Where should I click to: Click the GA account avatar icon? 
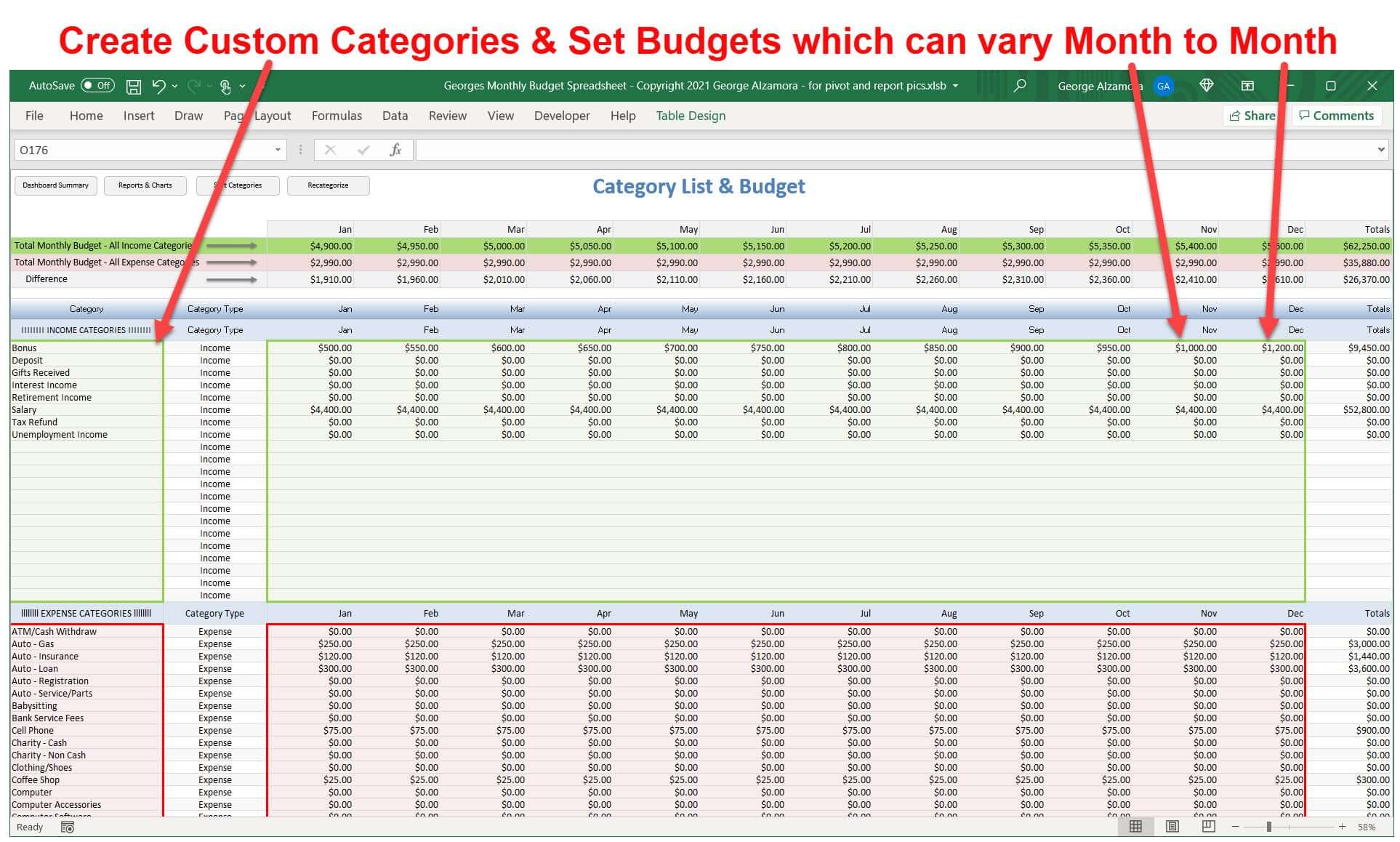1164,85
